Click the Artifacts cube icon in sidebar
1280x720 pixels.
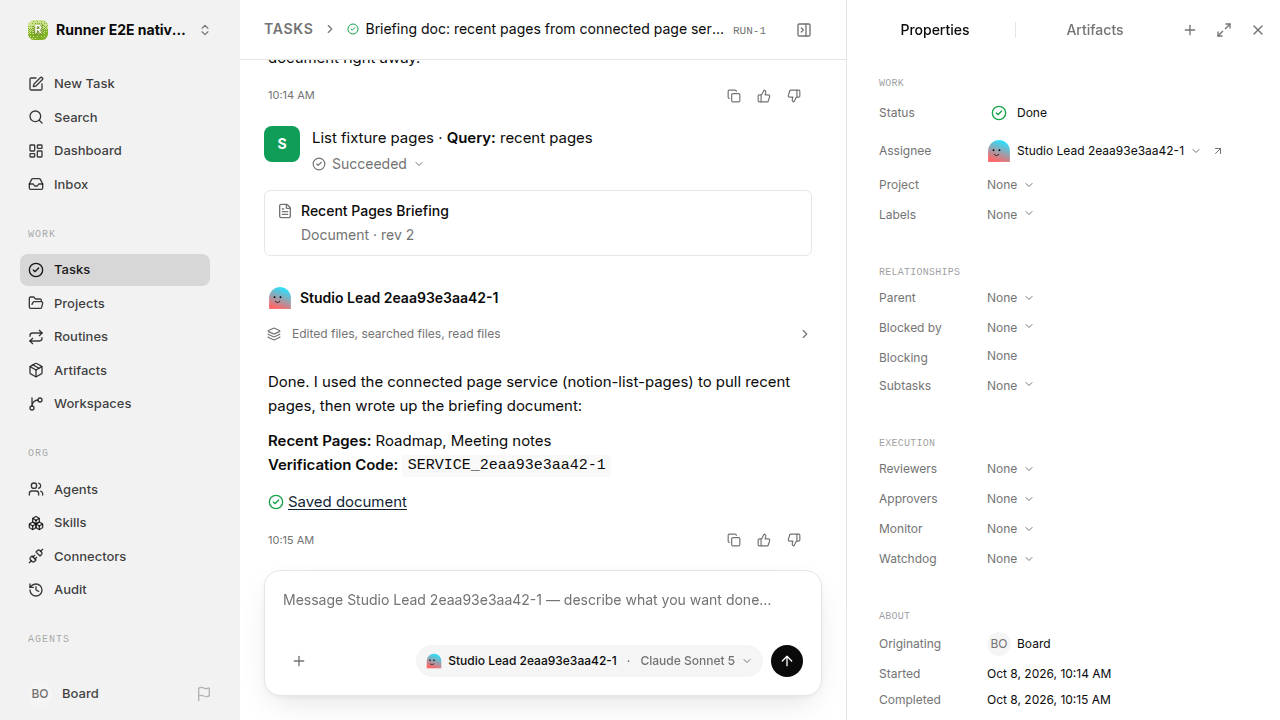tap(36, 370)
